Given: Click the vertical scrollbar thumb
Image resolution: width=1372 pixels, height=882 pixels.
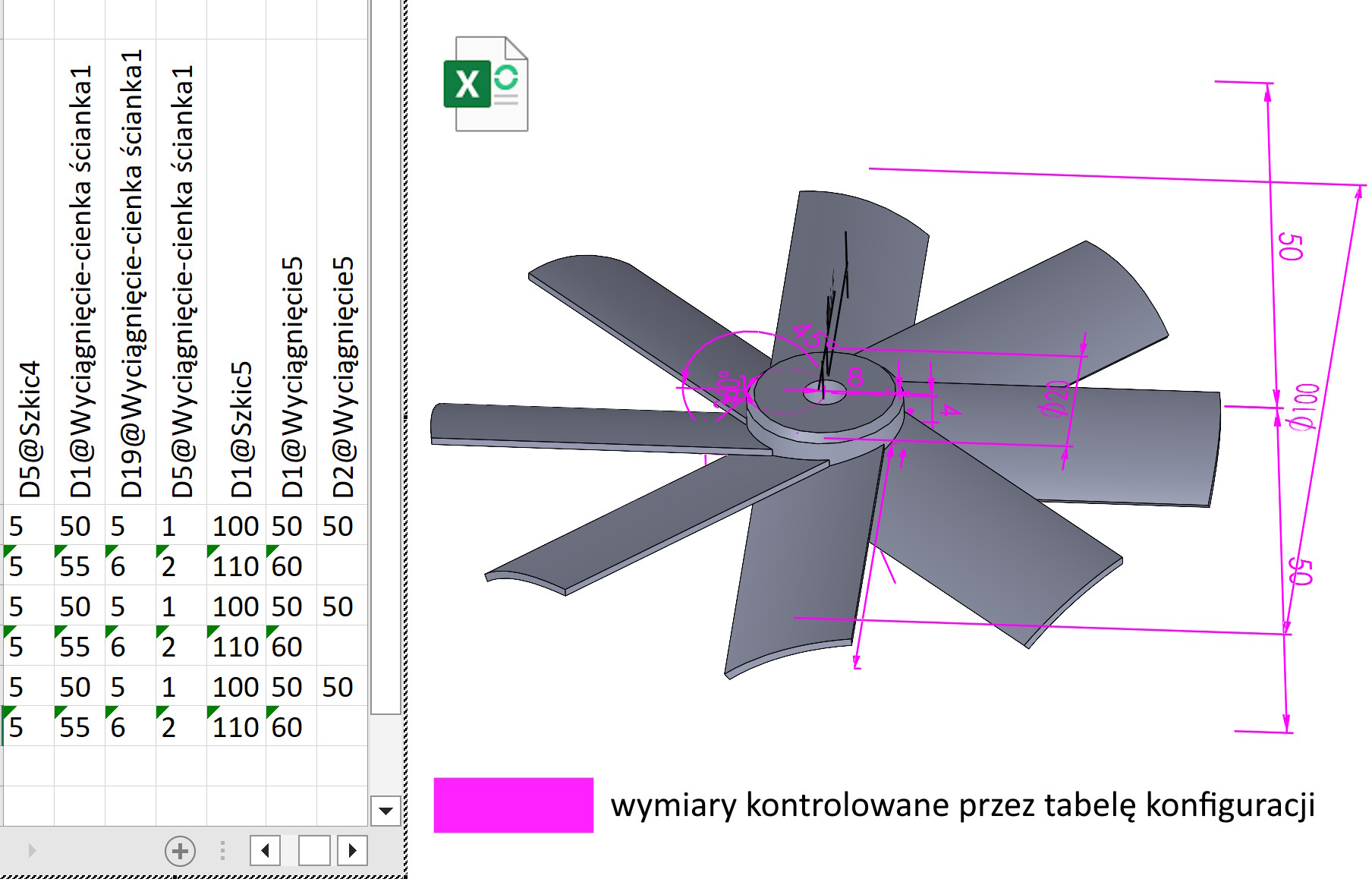Looking at the screenshot, I should tap(385, 357).
